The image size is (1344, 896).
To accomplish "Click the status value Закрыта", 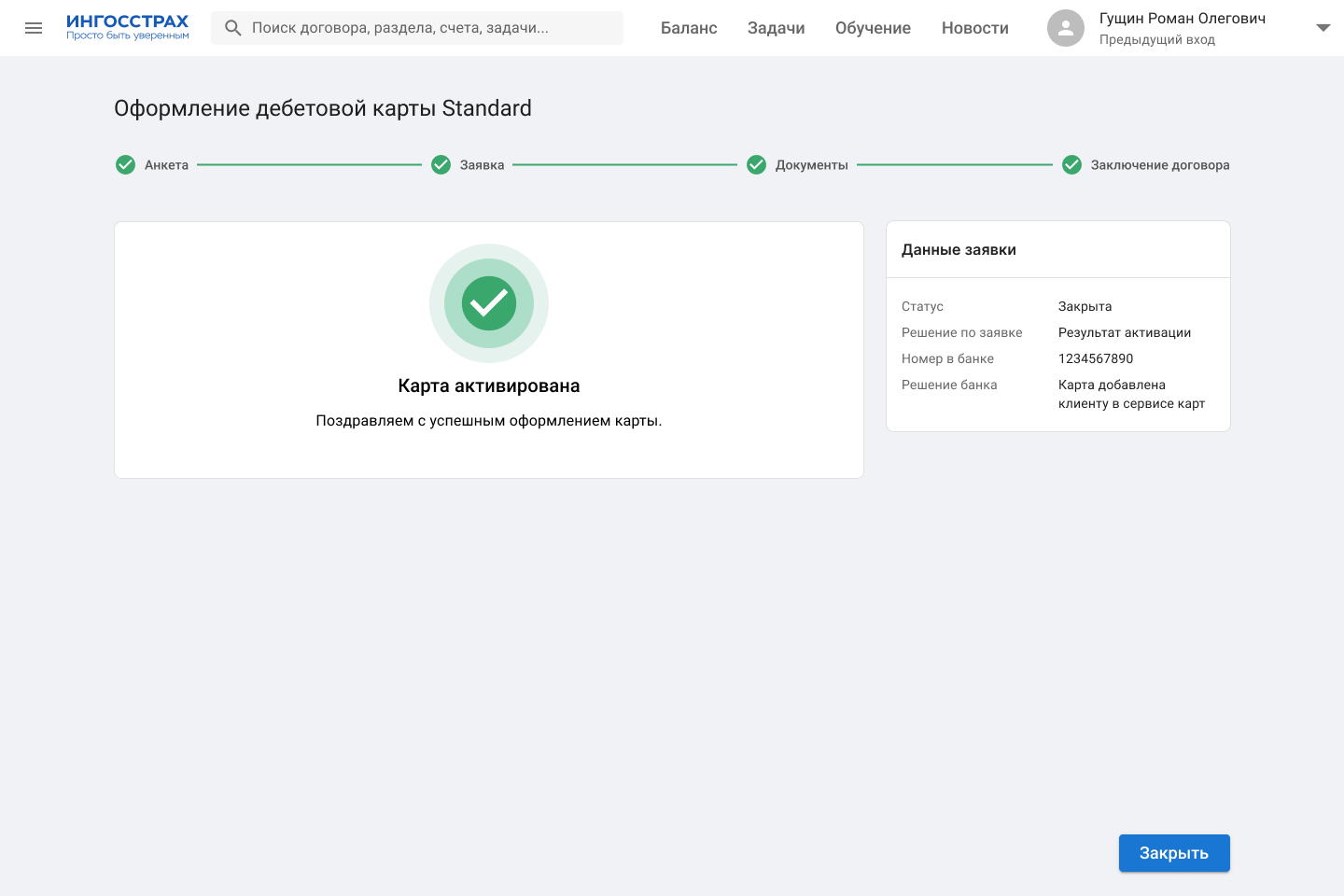I will 1085,306.
